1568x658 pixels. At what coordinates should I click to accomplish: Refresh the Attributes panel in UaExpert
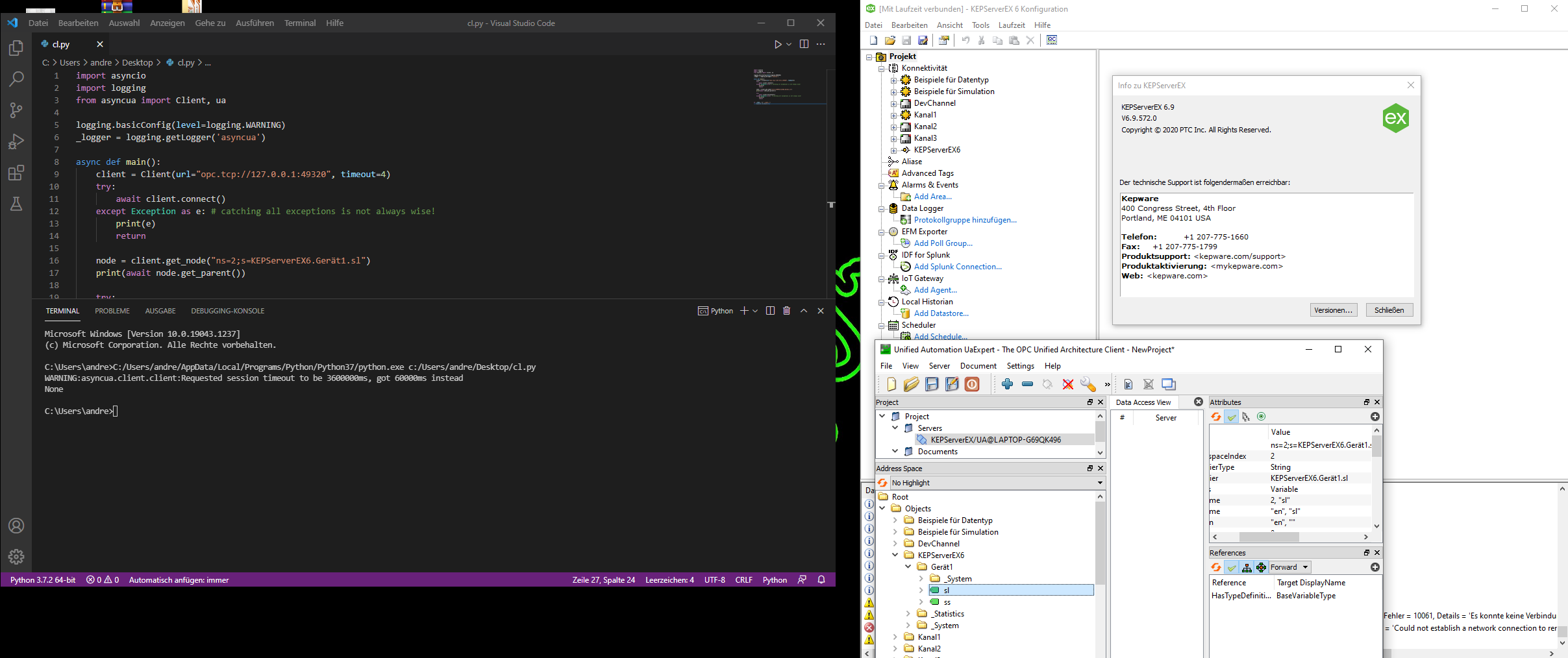point(1216,417)
